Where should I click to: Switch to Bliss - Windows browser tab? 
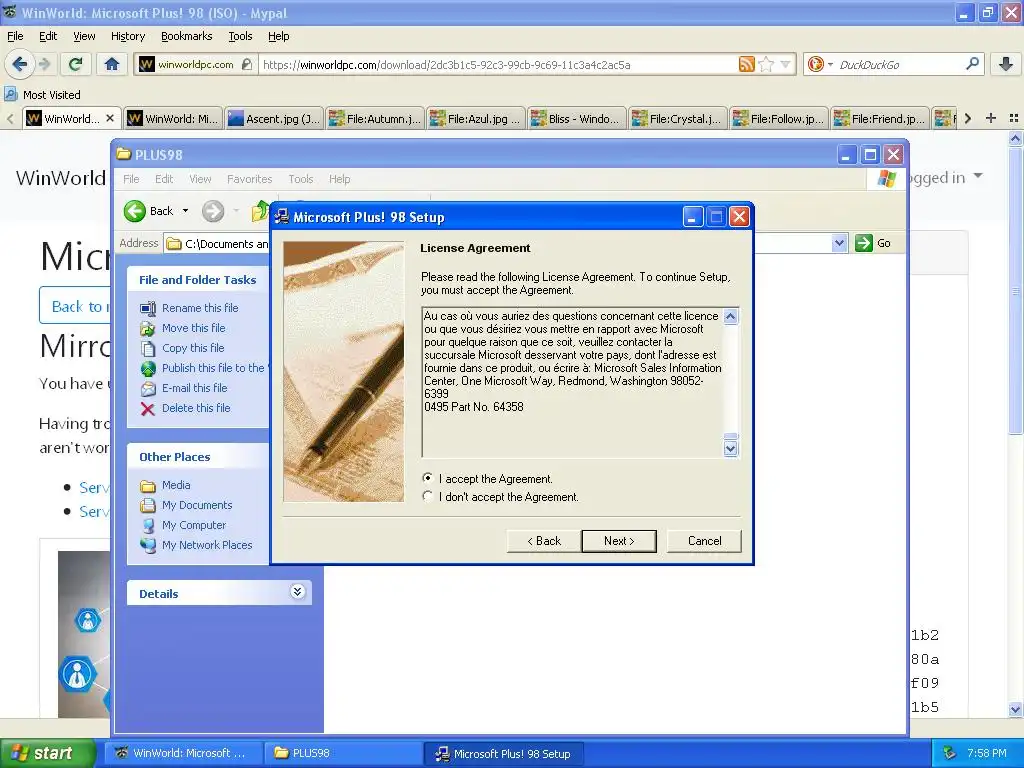point(577,118)
